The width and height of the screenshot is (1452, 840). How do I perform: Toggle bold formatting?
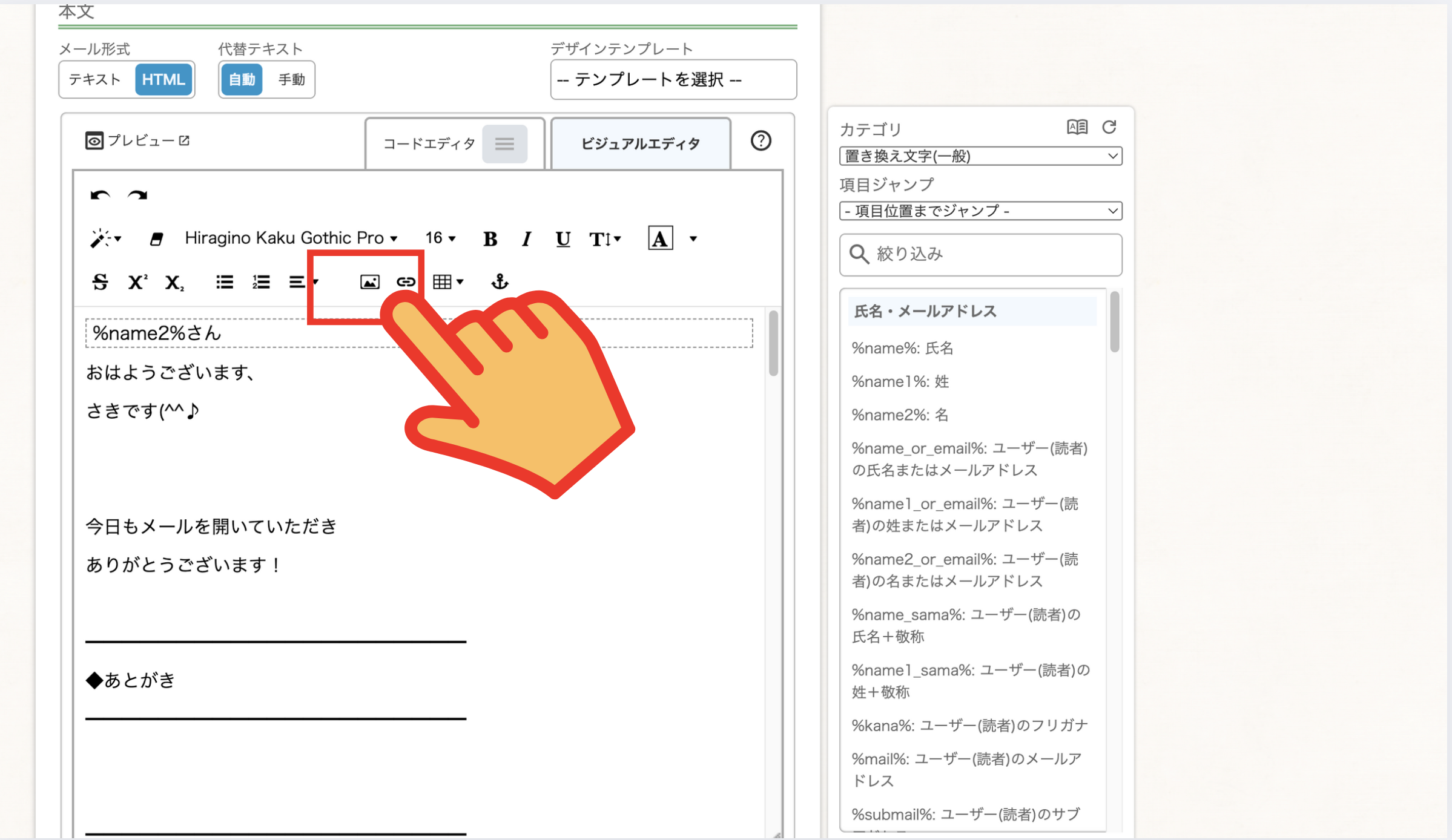(490, 239)
